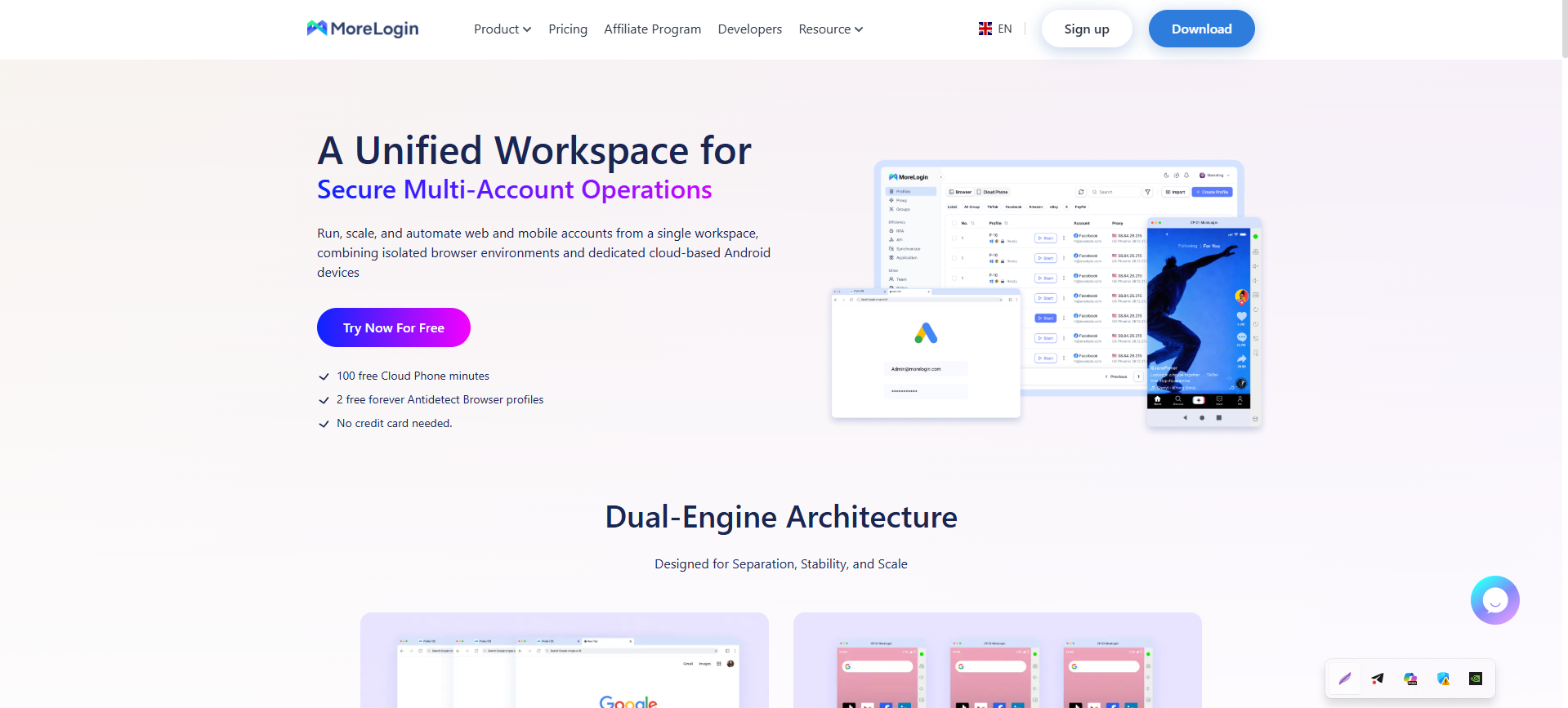Click "Designed for Separation, Stability, and Scale"
Screen dimensions: 1568x708
click(781, 563)
